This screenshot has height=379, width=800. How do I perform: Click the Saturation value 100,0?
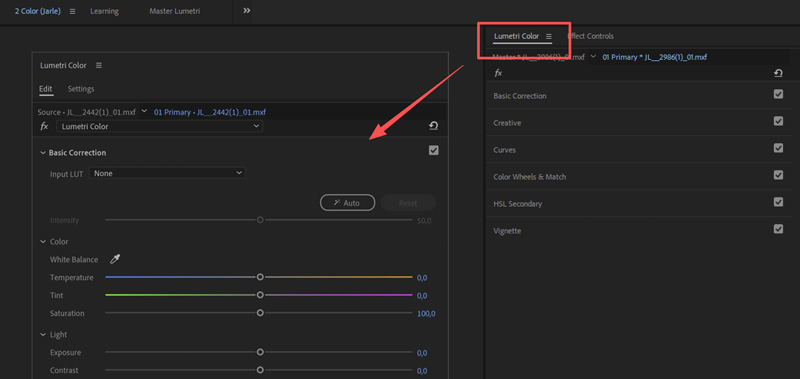[x=426, y=314]
